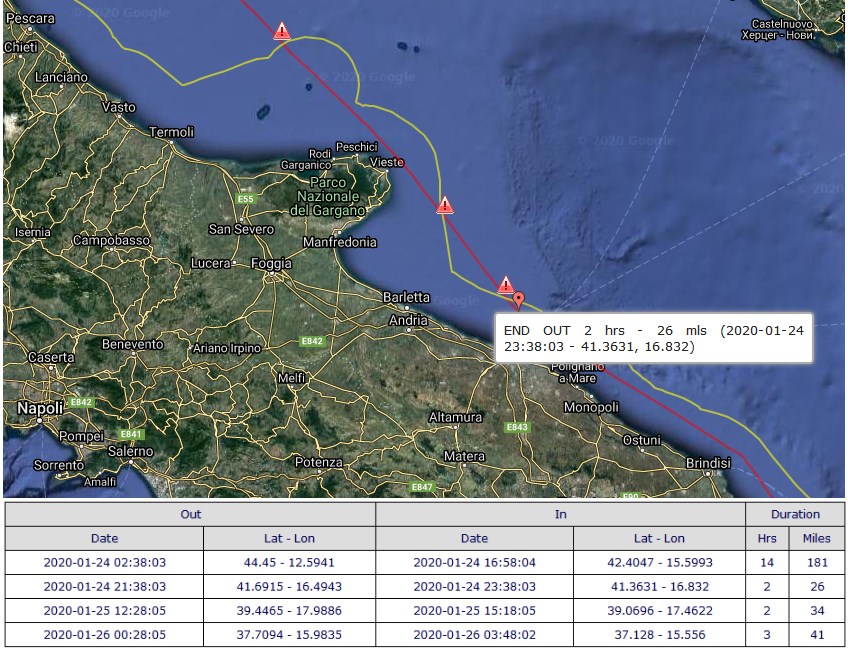Click the Hrs column header
The height and width of the screenshot is (650, 848).
pyautogui.click(x=767, y=539)
